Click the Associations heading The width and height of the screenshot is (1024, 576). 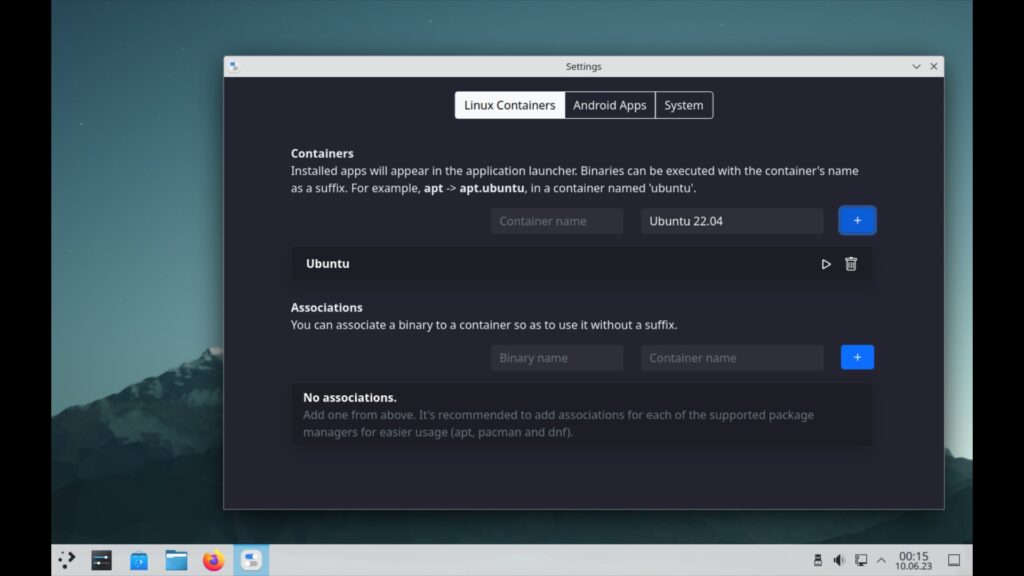pos(327,308)
